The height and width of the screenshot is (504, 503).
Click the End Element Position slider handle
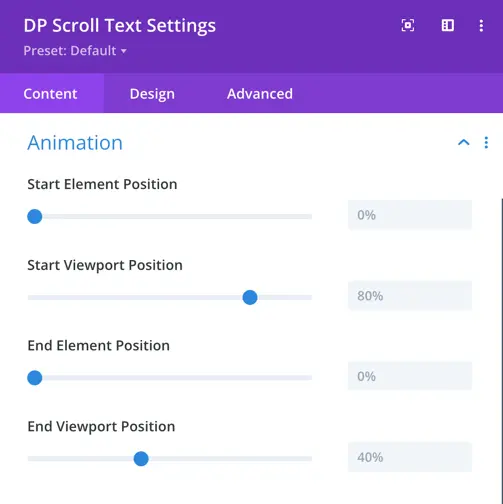click(x=35, y=378)
